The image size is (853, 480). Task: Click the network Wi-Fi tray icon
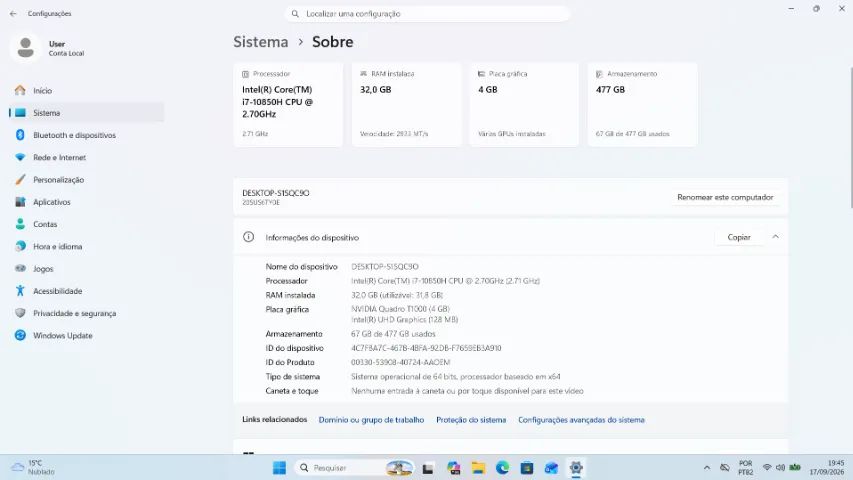[x=767, y=467]
